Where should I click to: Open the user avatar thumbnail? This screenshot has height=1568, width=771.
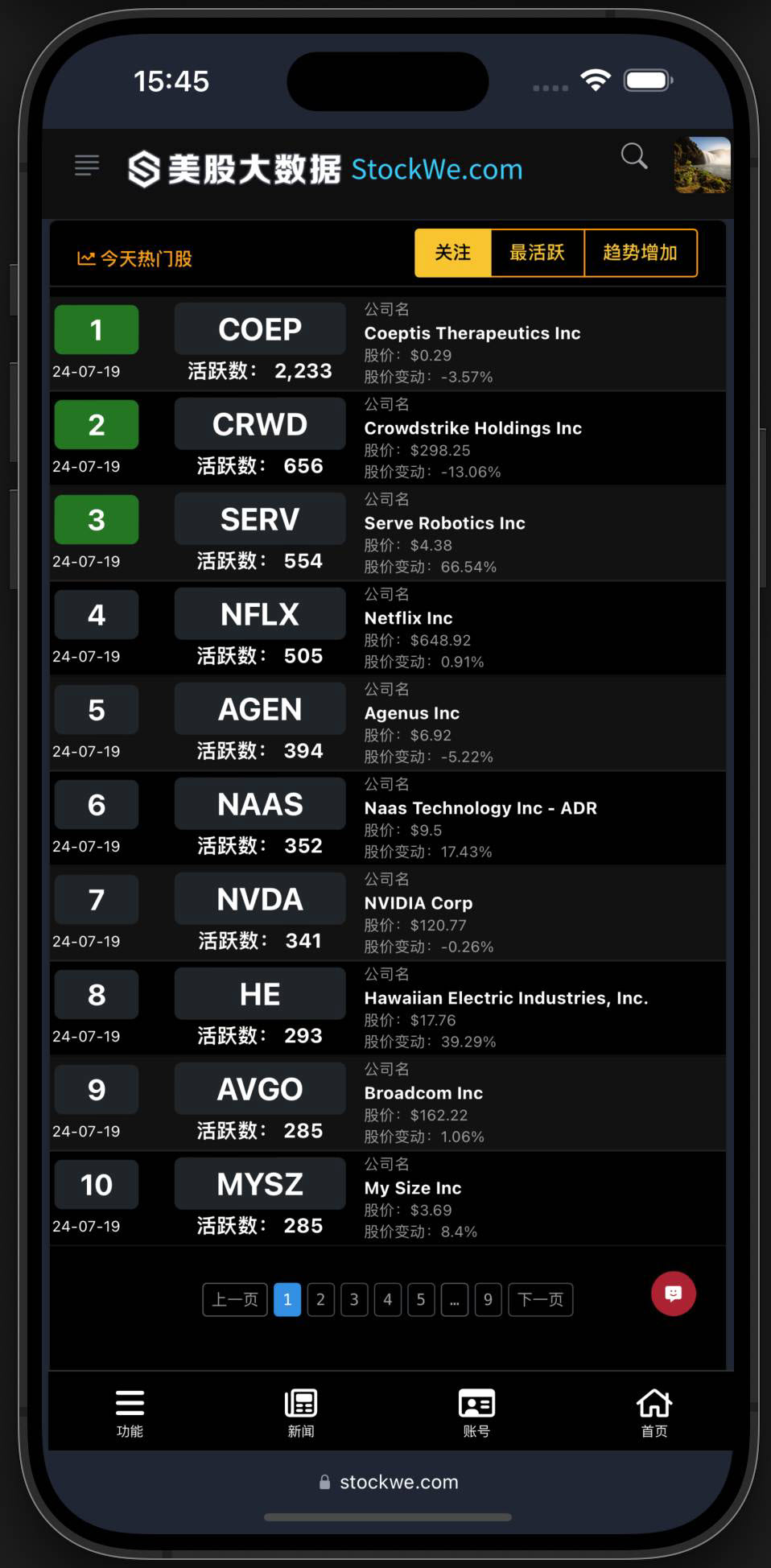(702, 165)
